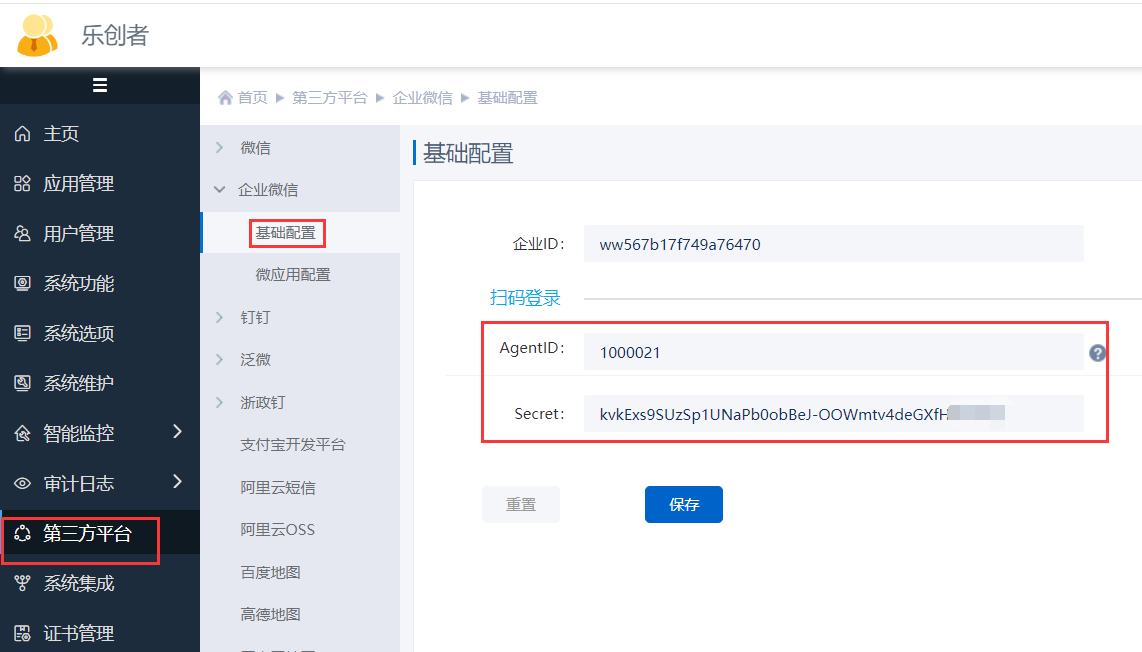Click the hamburger menu collapse icon
The image size is (1142, 652).
tap(100, 86)
